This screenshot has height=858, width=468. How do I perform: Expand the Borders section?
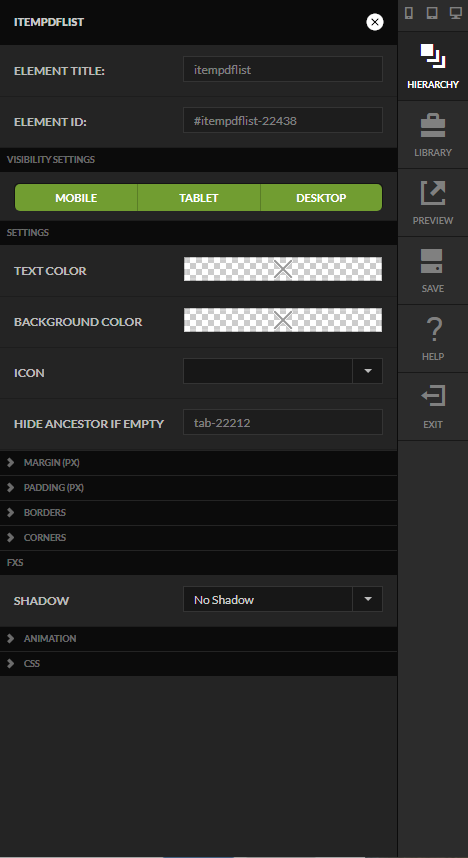(199, 513)
